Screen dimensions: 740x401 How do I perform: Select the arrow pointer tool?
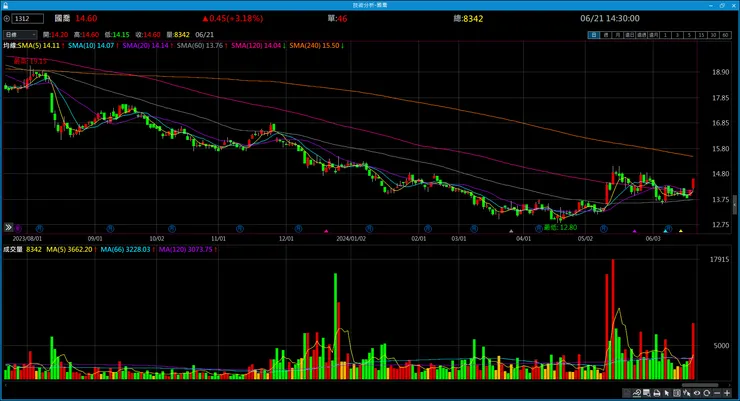[x=666, y=393]
